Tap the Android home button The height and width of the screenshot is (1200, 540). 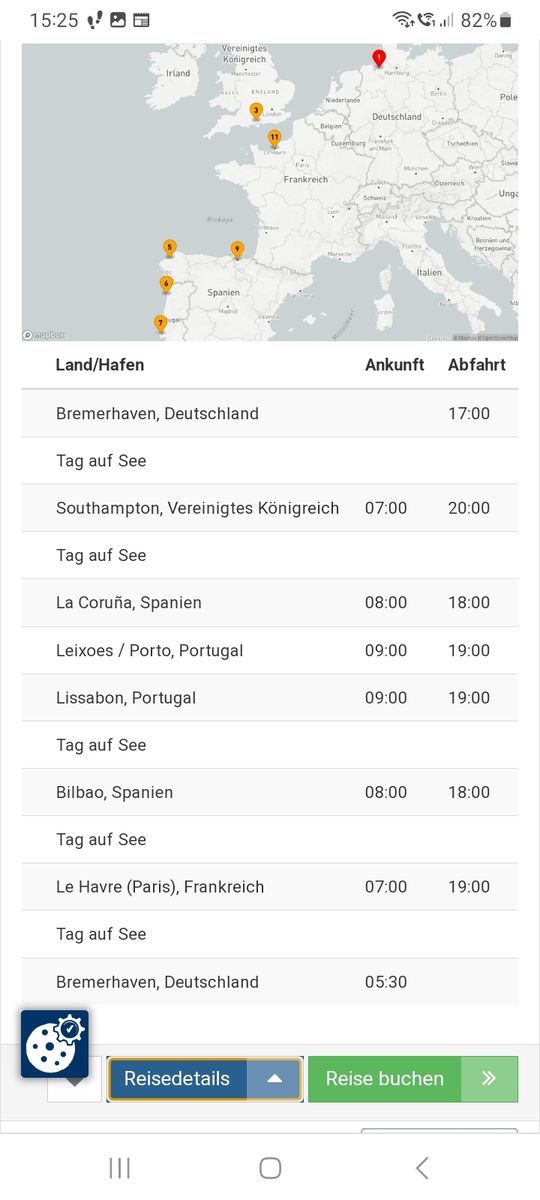pyautogui.click(x=270, y=1167)
